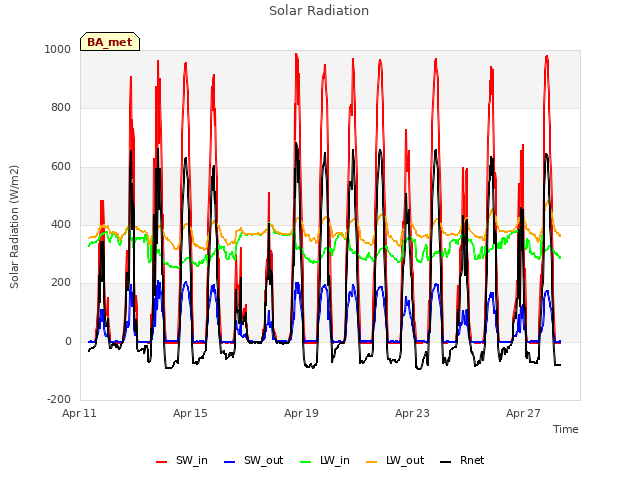
Task: Click the Apr 23 x-axis tick label
Action: [412, 413]
